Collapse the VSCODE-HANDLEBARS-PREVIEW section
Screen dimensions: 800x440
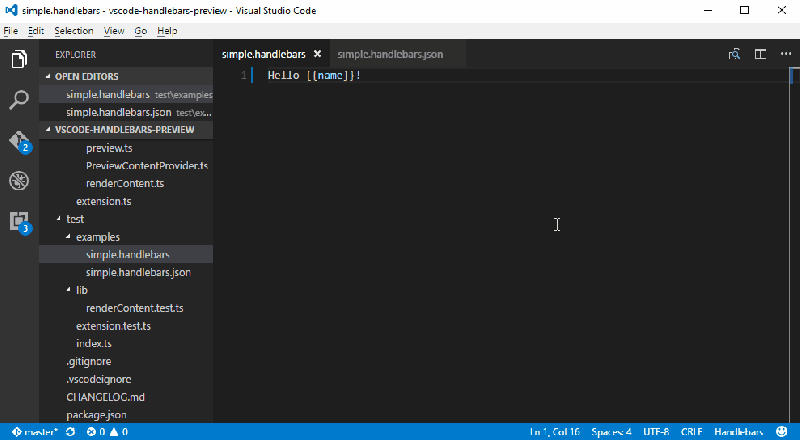(x=126, y=130)
